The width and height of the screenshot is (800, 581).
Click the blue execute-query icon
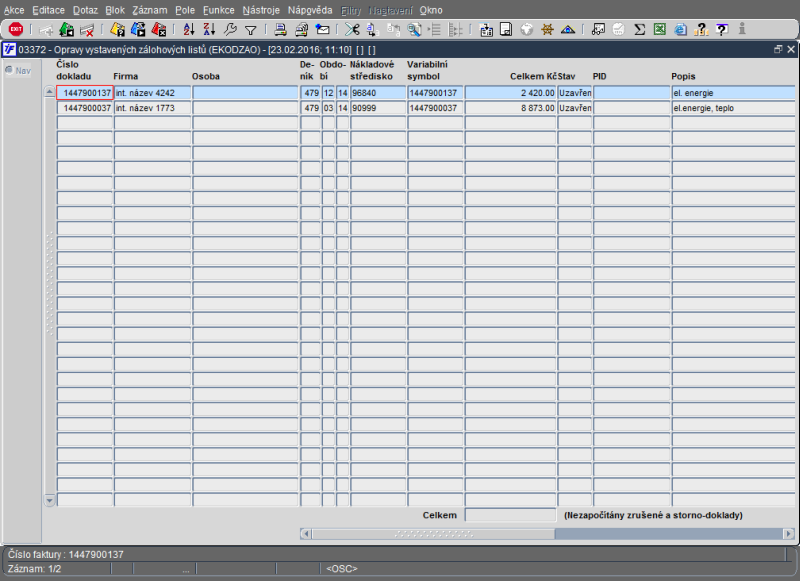coord(138,30)
